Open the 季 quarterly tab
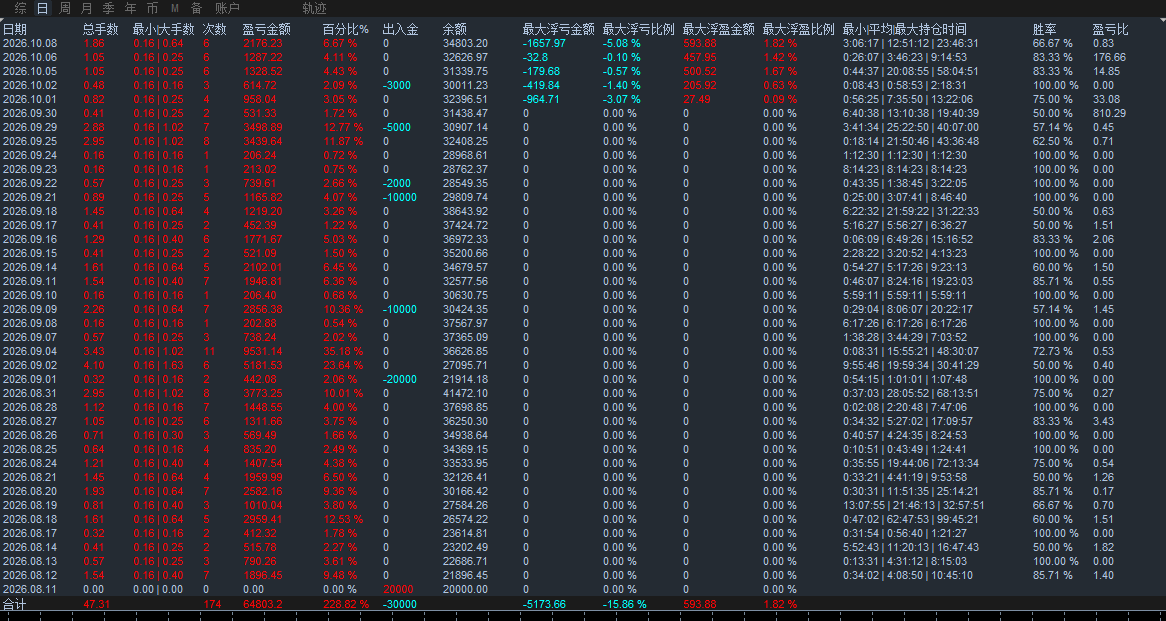The width and height of the screenshot is (1166, 621). pos(109,9)
